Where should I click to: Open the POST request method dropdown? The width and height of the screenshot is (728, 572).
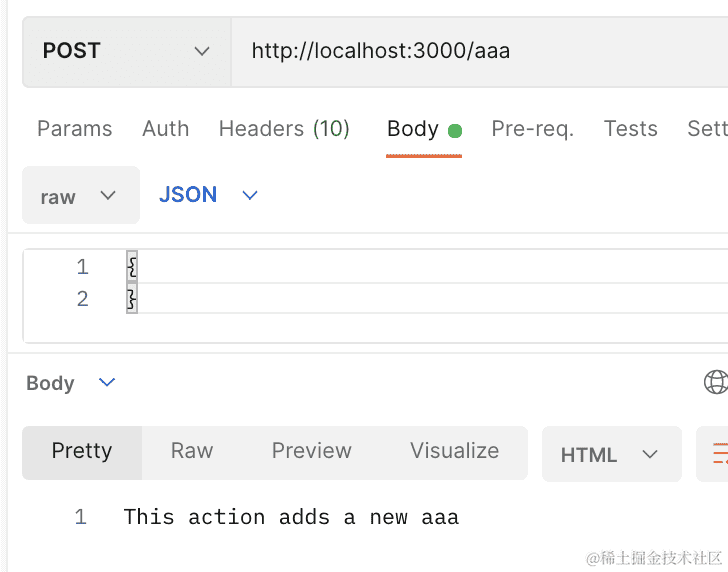[x=126, y=51]
